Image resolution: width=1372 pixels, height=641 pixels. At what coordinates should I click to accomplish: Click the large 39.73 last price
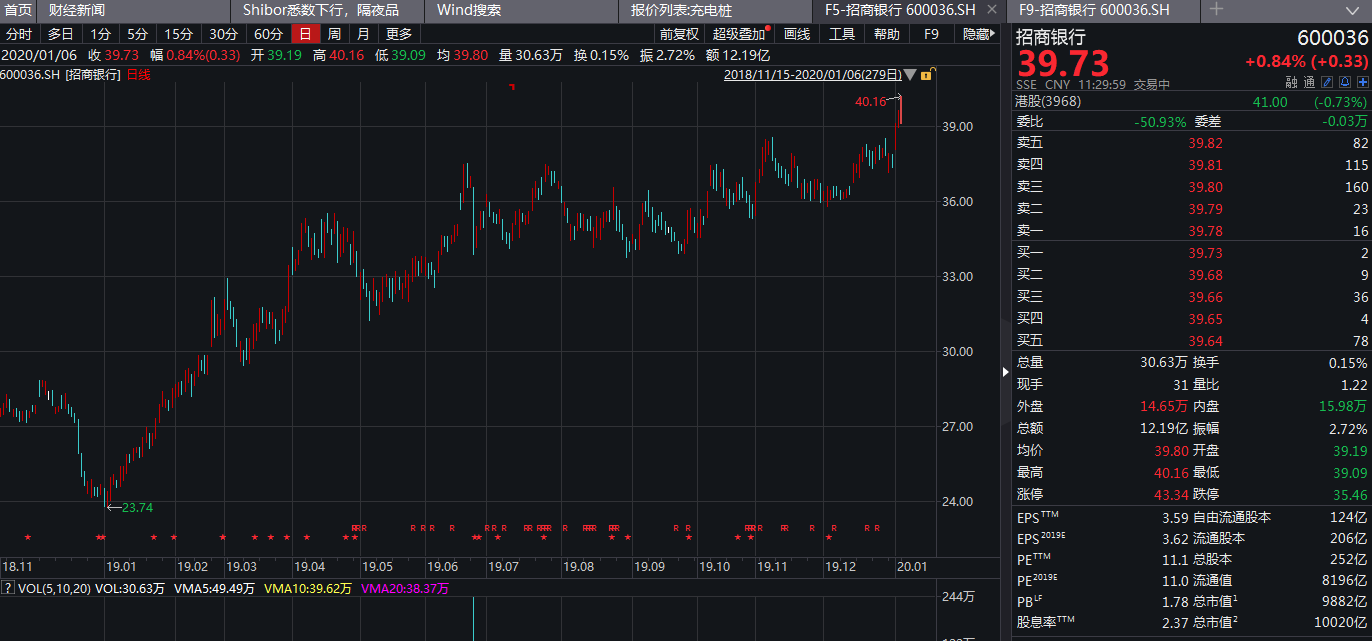pos(1064,65)
